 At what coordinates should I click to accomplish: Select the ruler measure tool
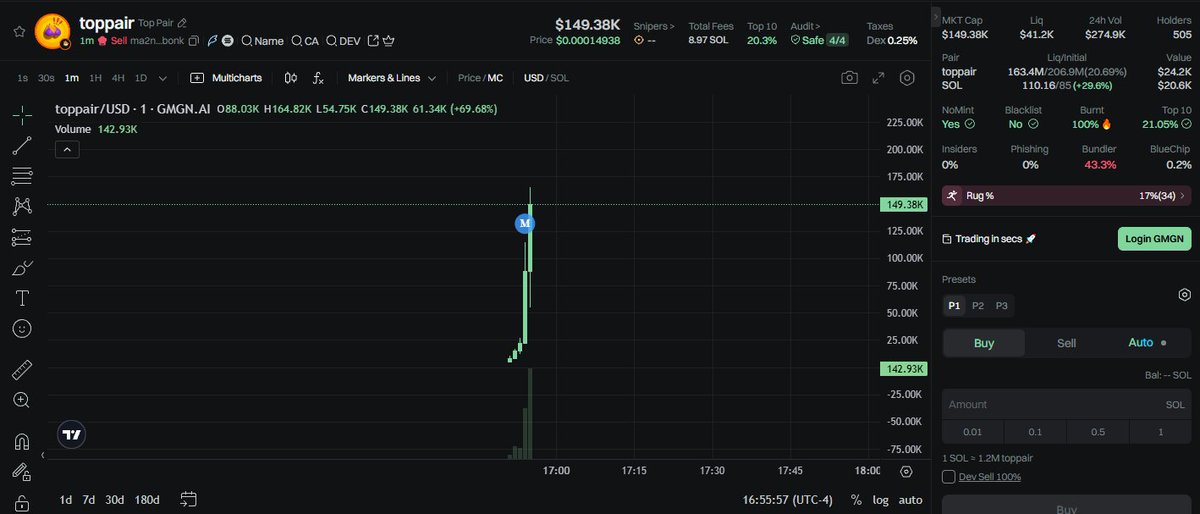tap(21, 370)
